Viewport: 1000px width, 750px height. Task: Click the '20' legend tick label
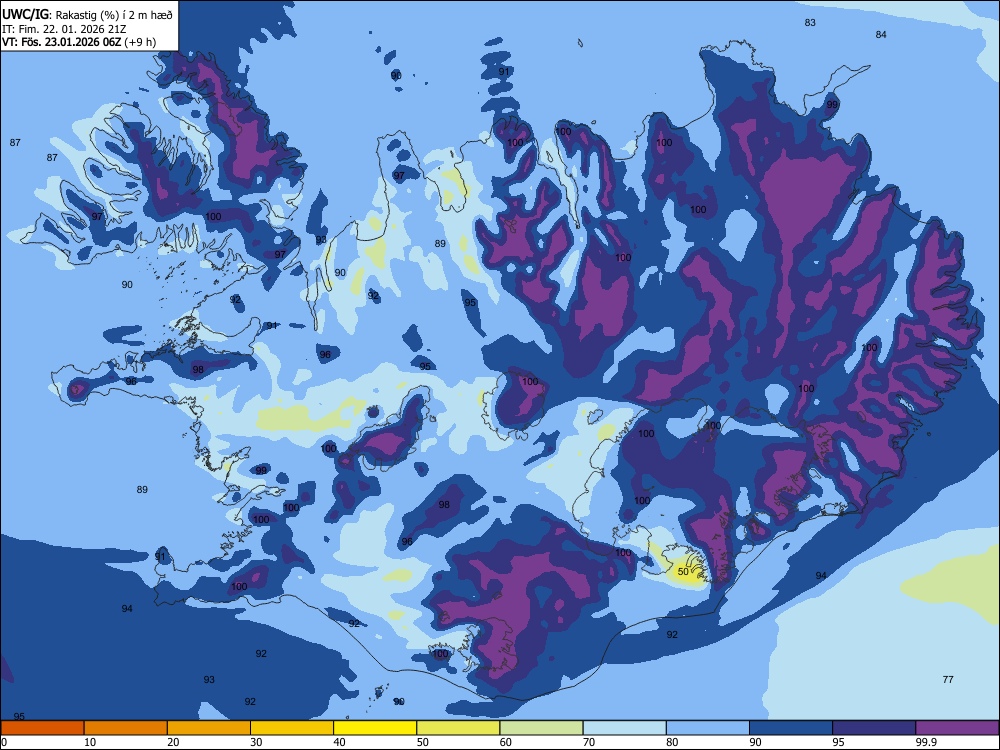[173, 742]
